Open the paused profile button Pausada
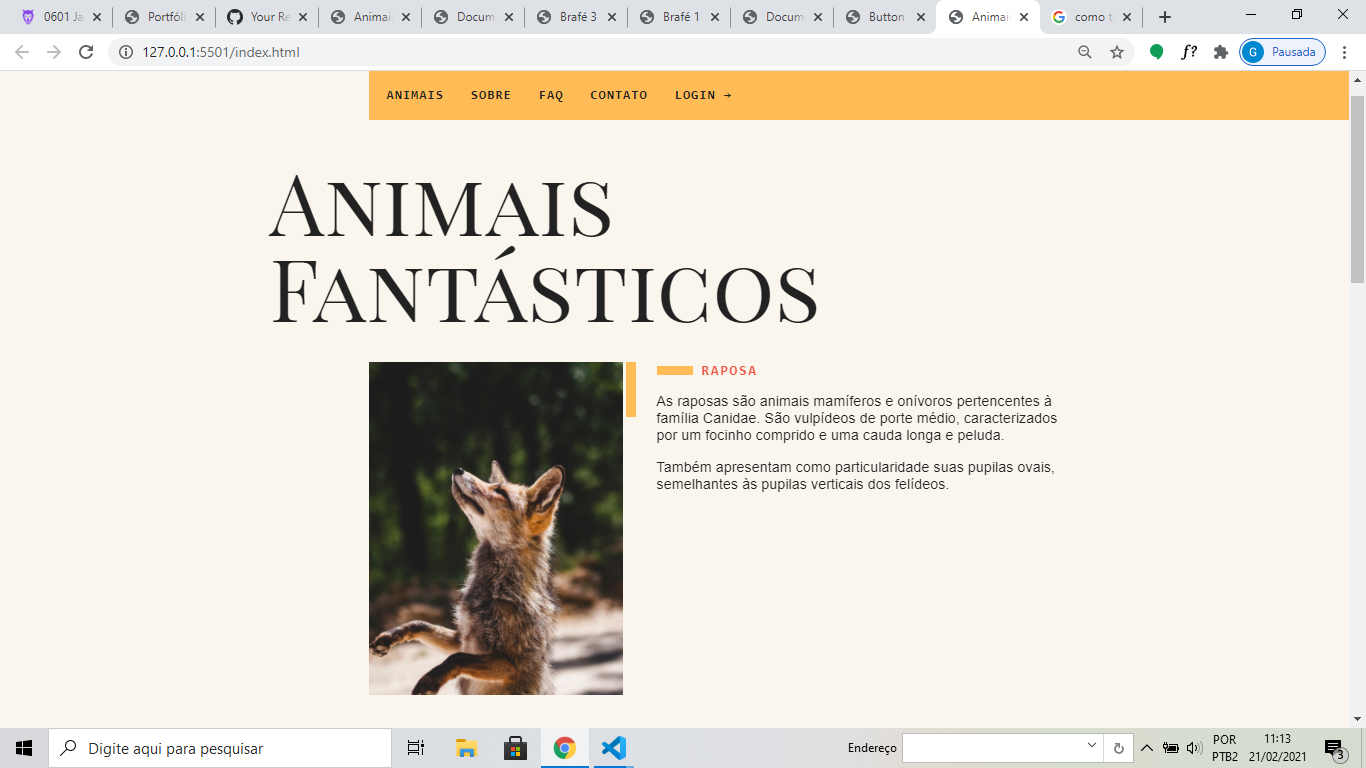The width and height of the screenshot is (1366, 768). [x=1282, y=52]
